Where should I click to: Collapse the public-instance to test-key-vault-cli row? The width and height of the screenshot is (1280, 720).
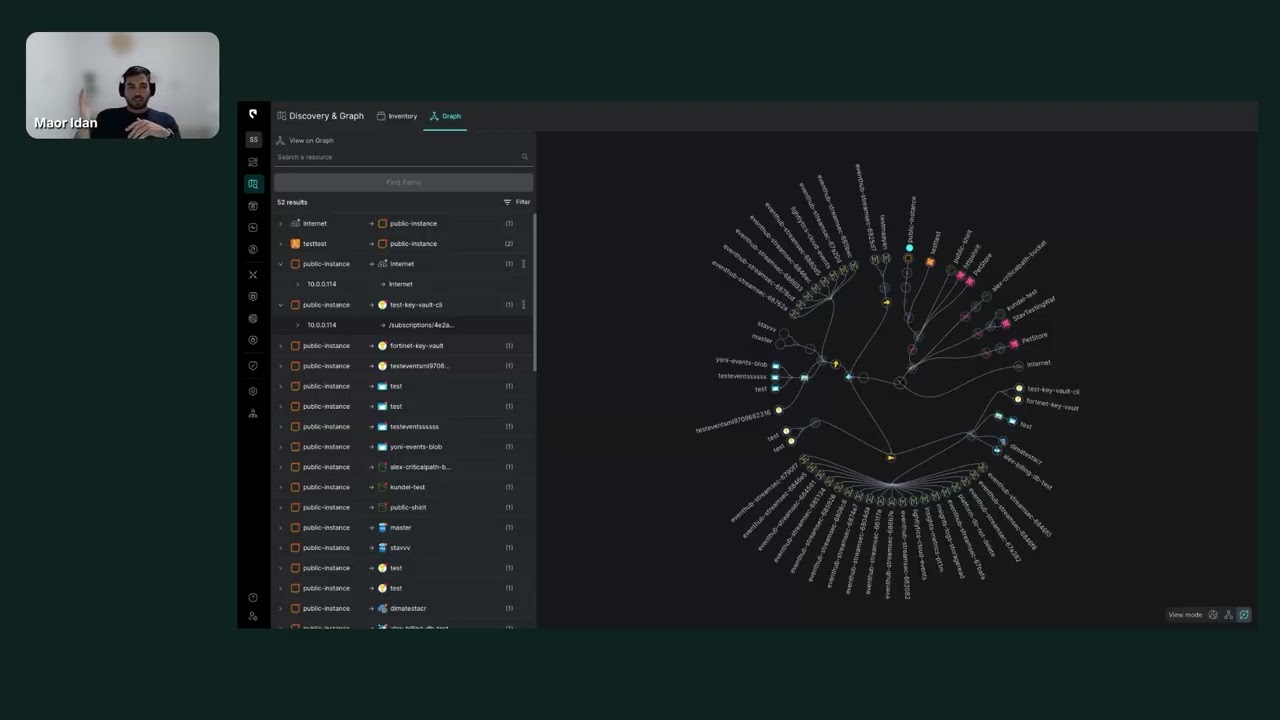coord(280,305)
